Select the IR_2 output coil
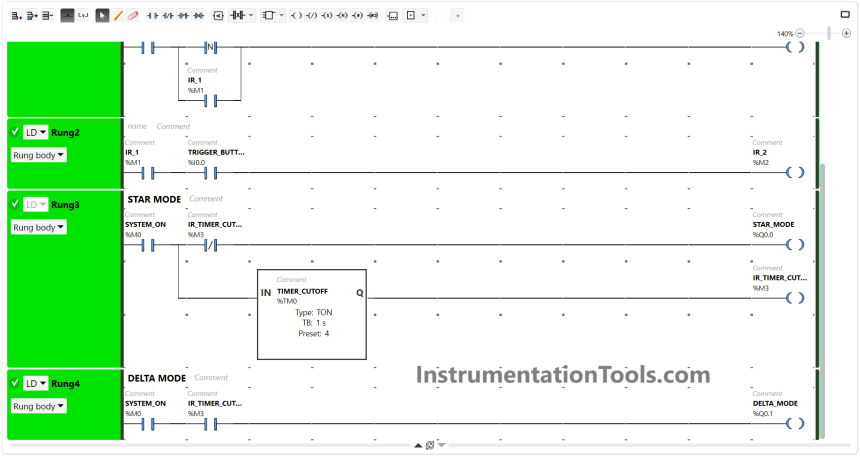The width and height of the screenshot is (860, 456). tap(795, 172)
